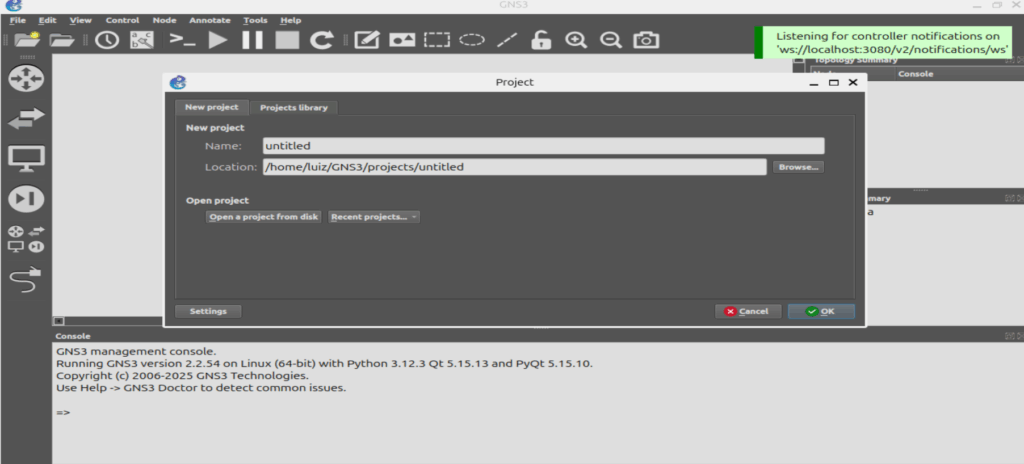The image size is (1024, 464).
Task: Open the Switches device category
Action: tap(26, 119)
